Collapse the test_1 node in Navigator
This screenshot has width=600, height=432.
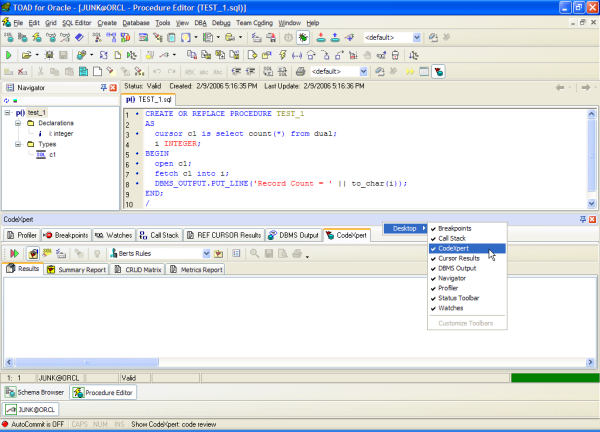point(7,112)
